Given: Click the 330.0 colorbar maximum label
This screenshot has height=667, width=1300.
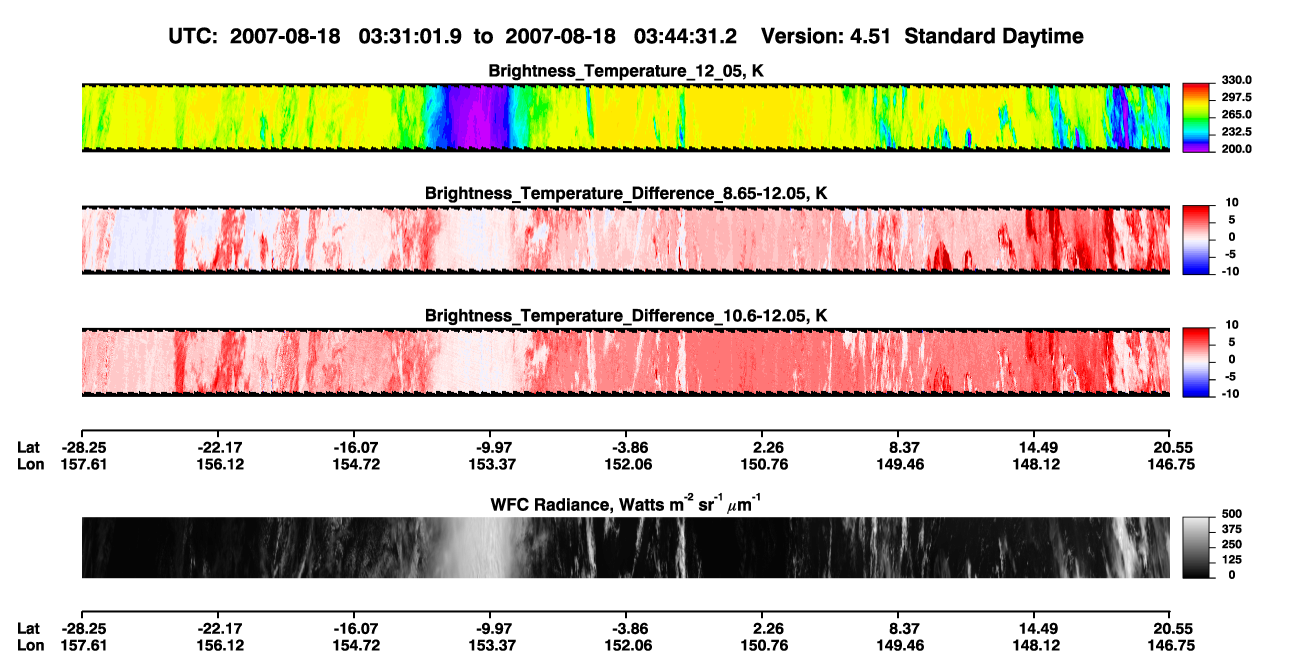Looking at the screenshot, I should click(x=1238, y=80).
